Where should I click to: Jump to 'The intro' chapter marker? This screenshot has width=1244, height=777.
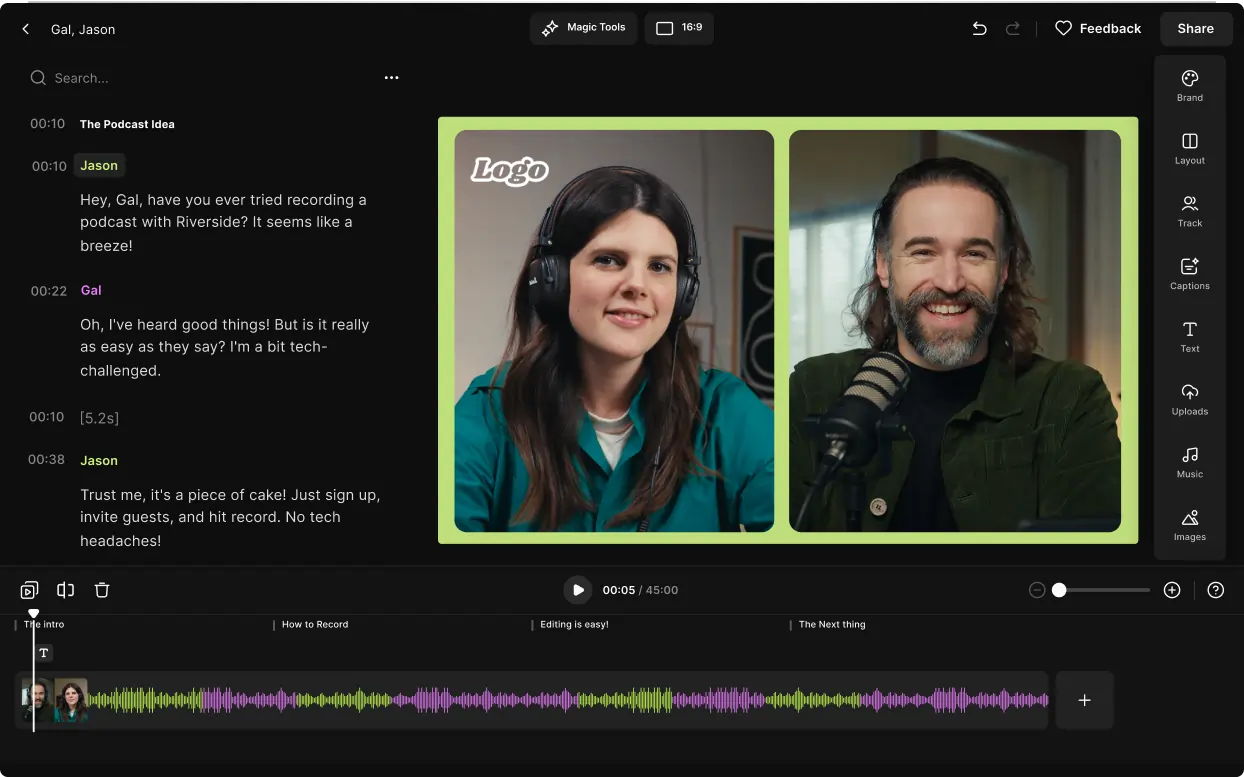43,624
